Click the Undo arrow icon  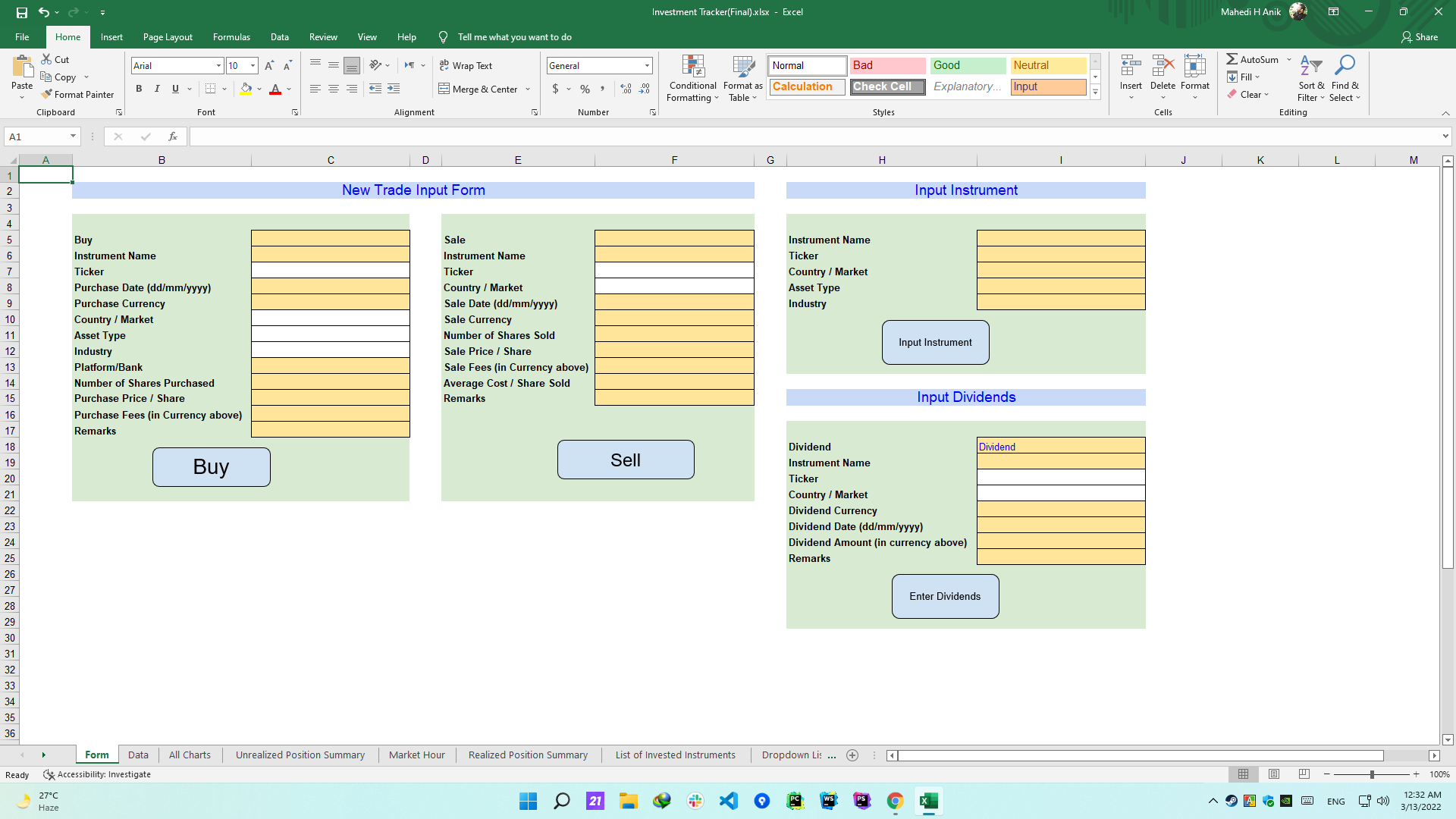tap(43, 12)
